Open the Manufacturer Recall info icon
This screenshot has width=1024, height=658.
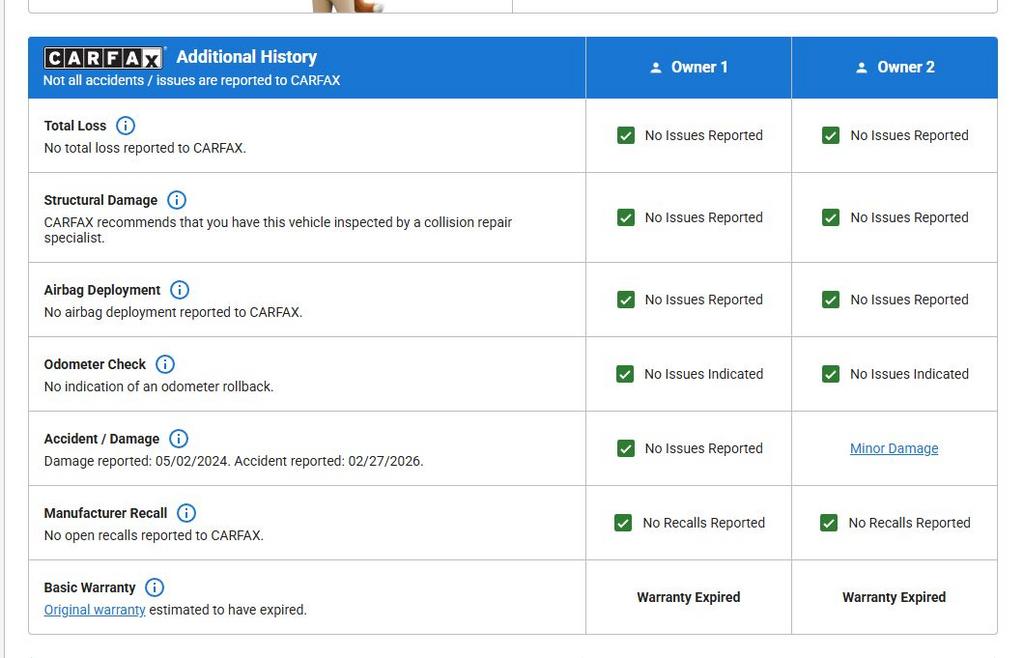(186, 513)
